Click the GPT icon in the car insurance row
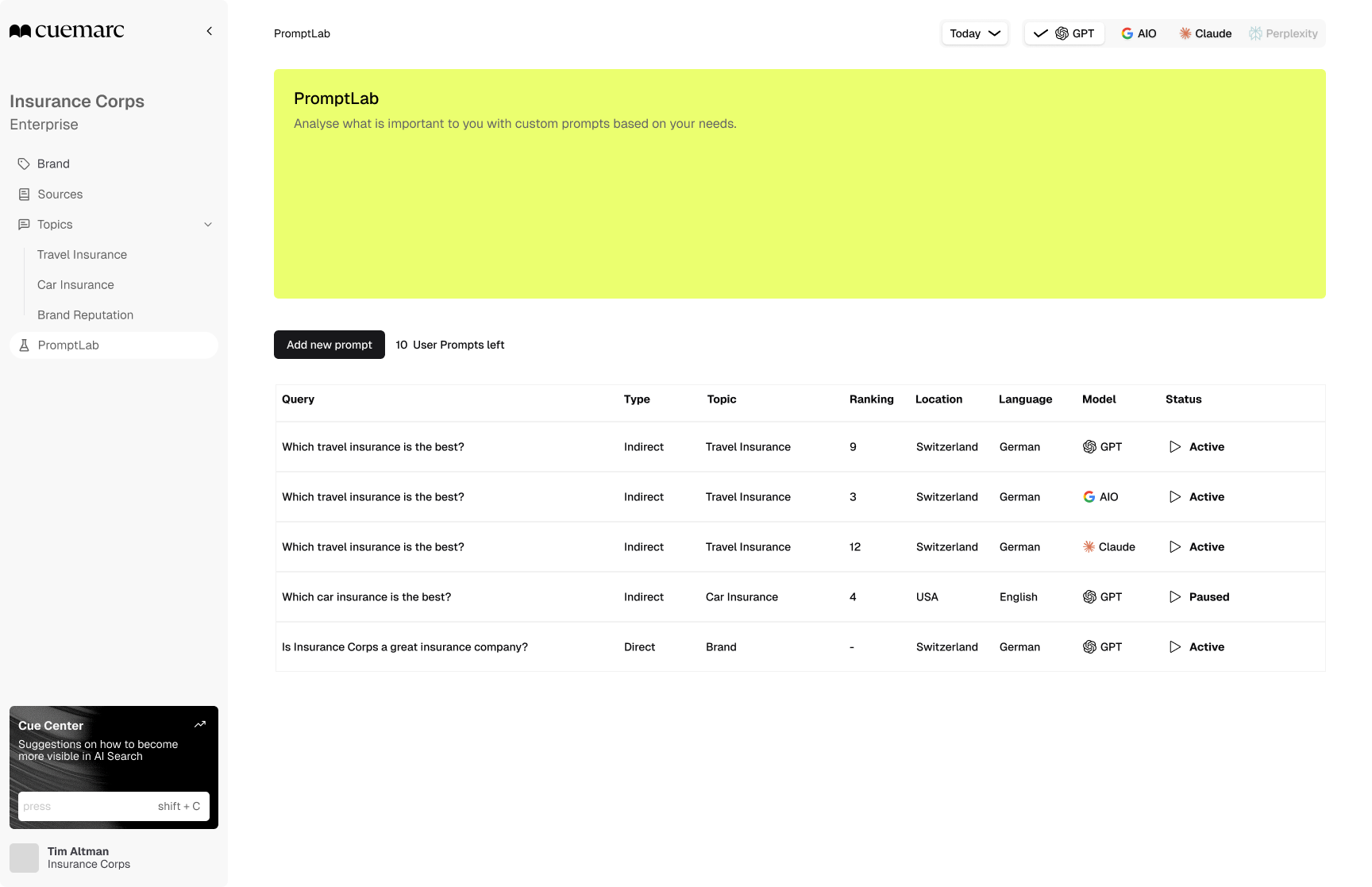 1089,596
